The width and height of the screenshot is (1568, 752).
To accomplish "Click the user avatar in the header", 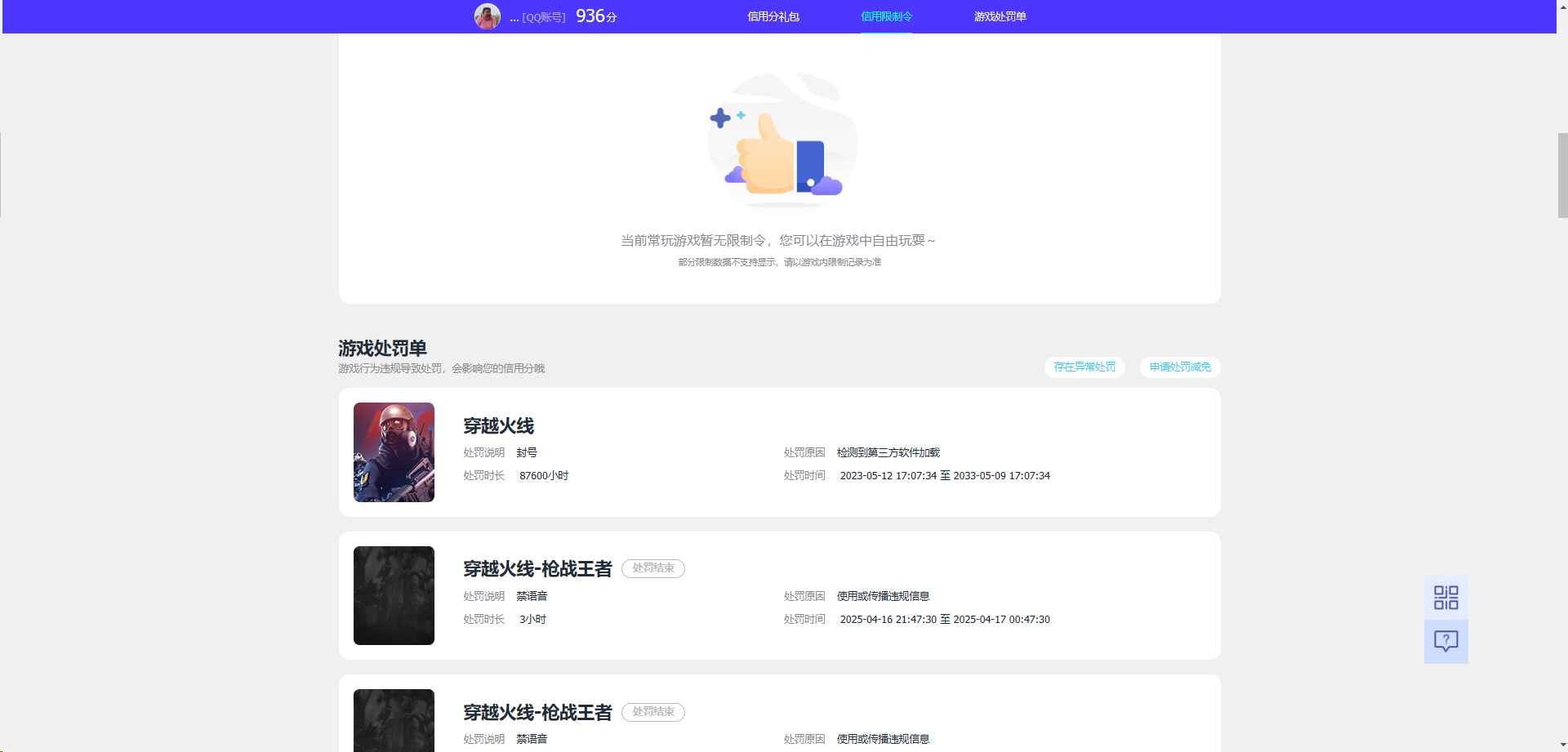I will (488, 16).
